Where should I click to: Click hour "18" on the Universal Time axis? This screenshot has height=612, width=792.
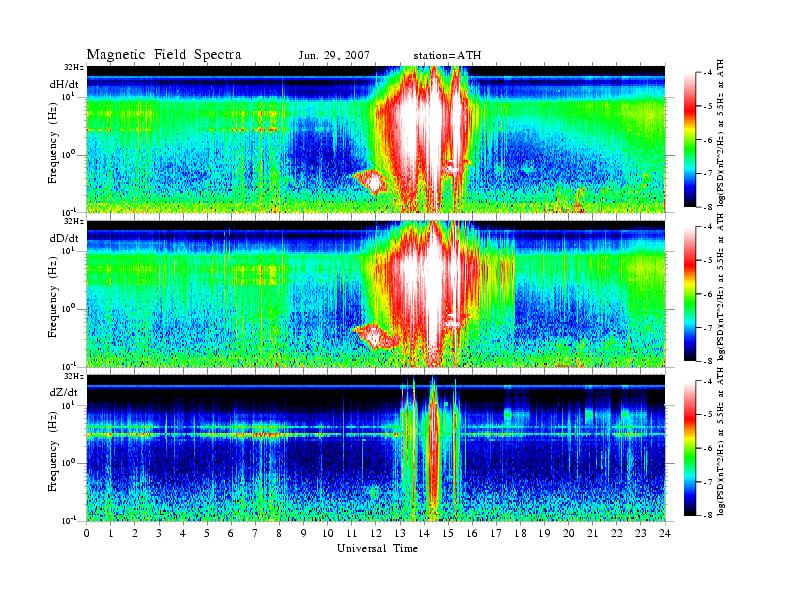click(x=520, y=534)
